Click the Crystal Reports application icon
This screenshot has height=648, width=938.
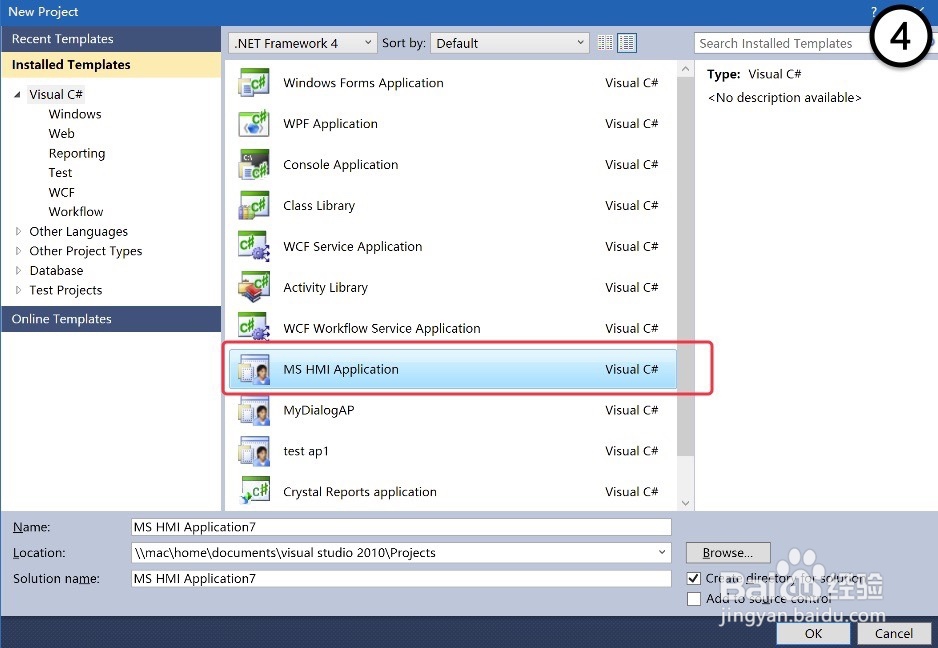[x=254, y=492]
